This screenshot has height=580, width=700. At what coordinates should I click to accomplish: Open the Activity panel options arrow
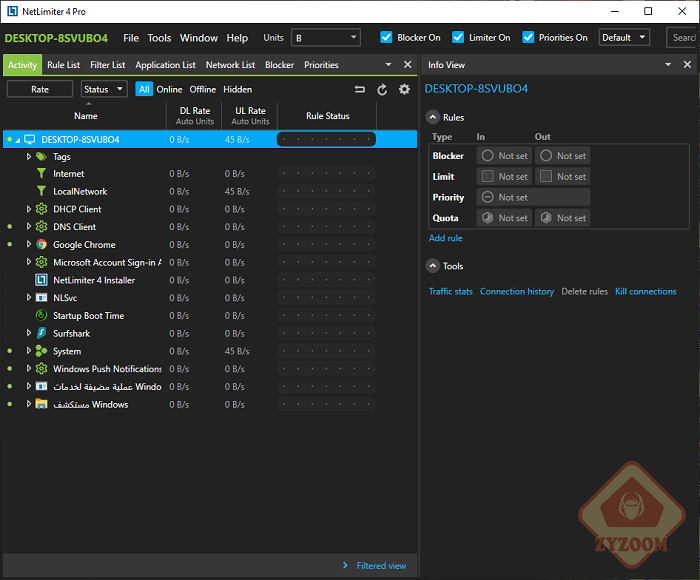[x=388, y=64]
